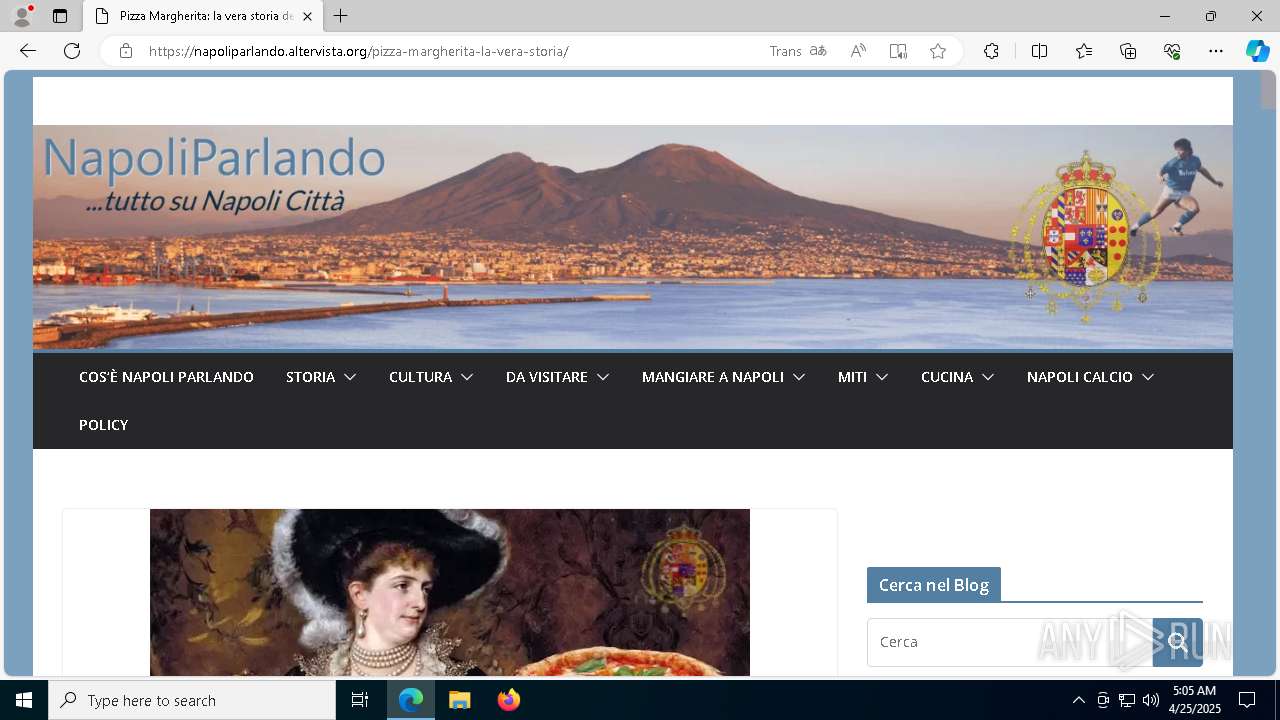Click the taskbar clock and date
The height and width of the screenshot is (720, 1280).
point(1194,700)
